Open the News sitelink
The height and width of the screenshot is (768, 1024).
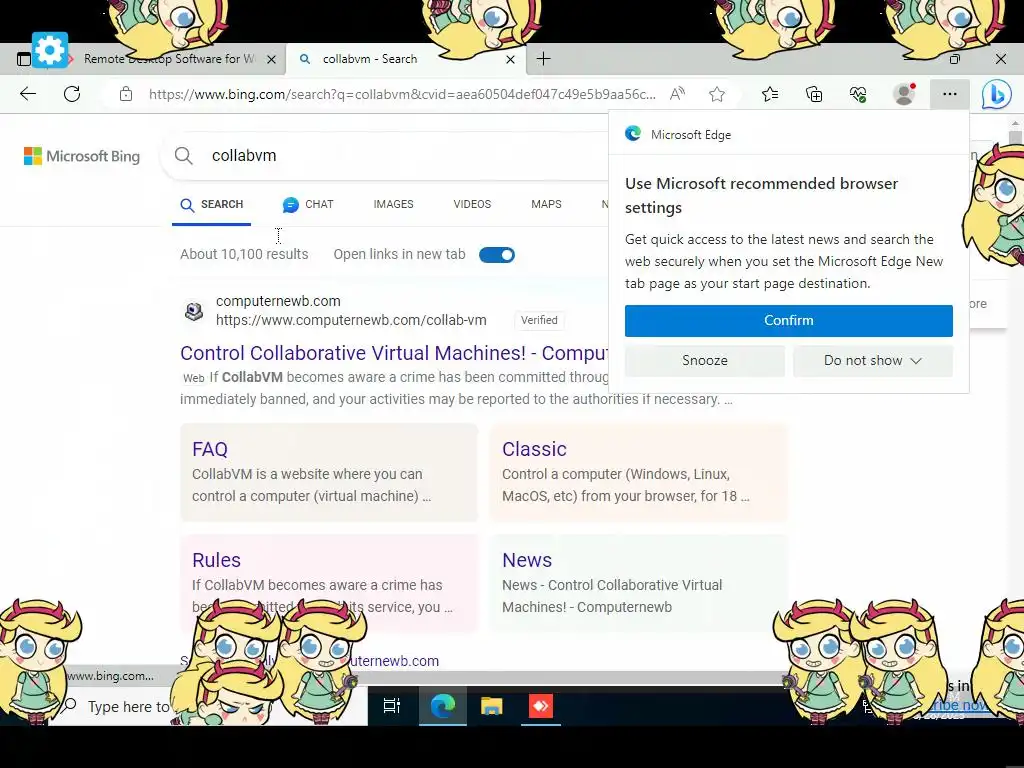click(527, 560)
